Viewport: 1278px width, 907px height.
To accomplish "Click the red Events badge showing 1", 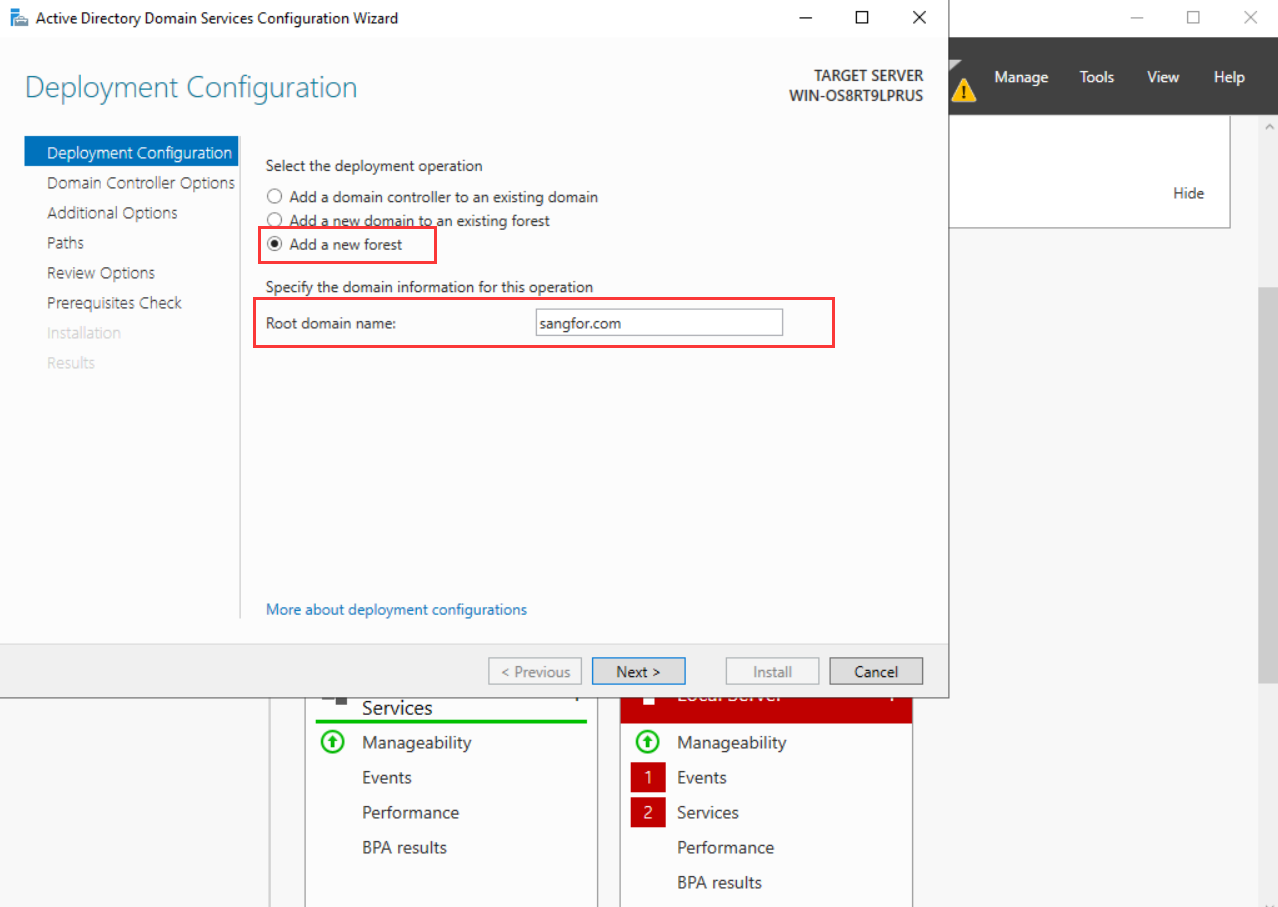I will pyautogui.click(x=647, y=777).
